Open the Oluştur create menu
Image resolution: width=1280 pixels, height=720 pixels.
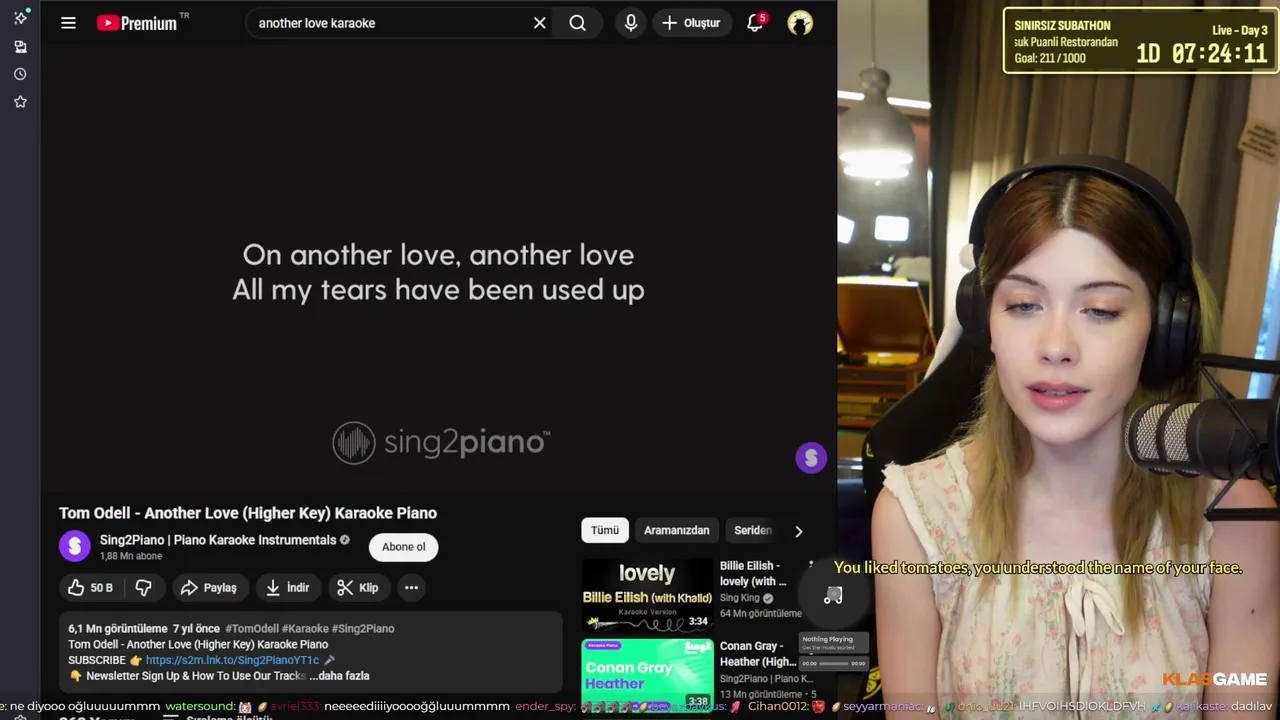(692, 23)
